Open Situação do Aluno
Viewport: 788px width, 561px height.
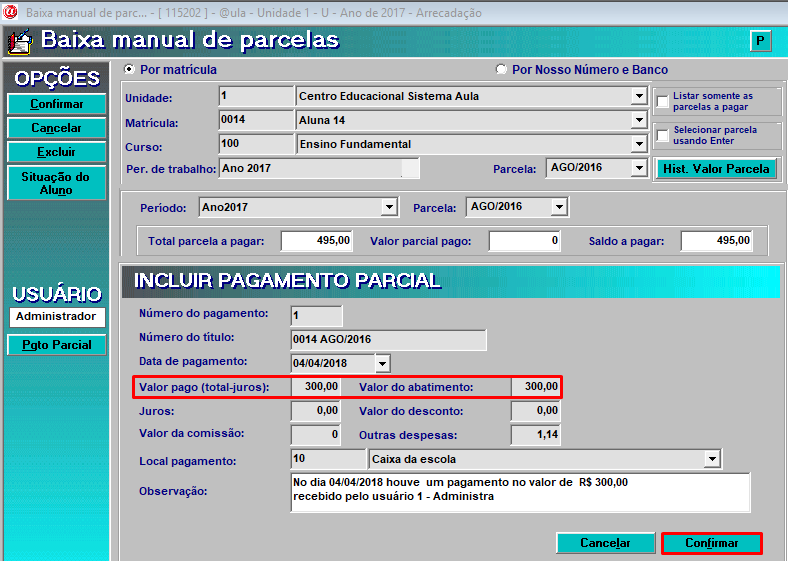(x=56, y=183)
